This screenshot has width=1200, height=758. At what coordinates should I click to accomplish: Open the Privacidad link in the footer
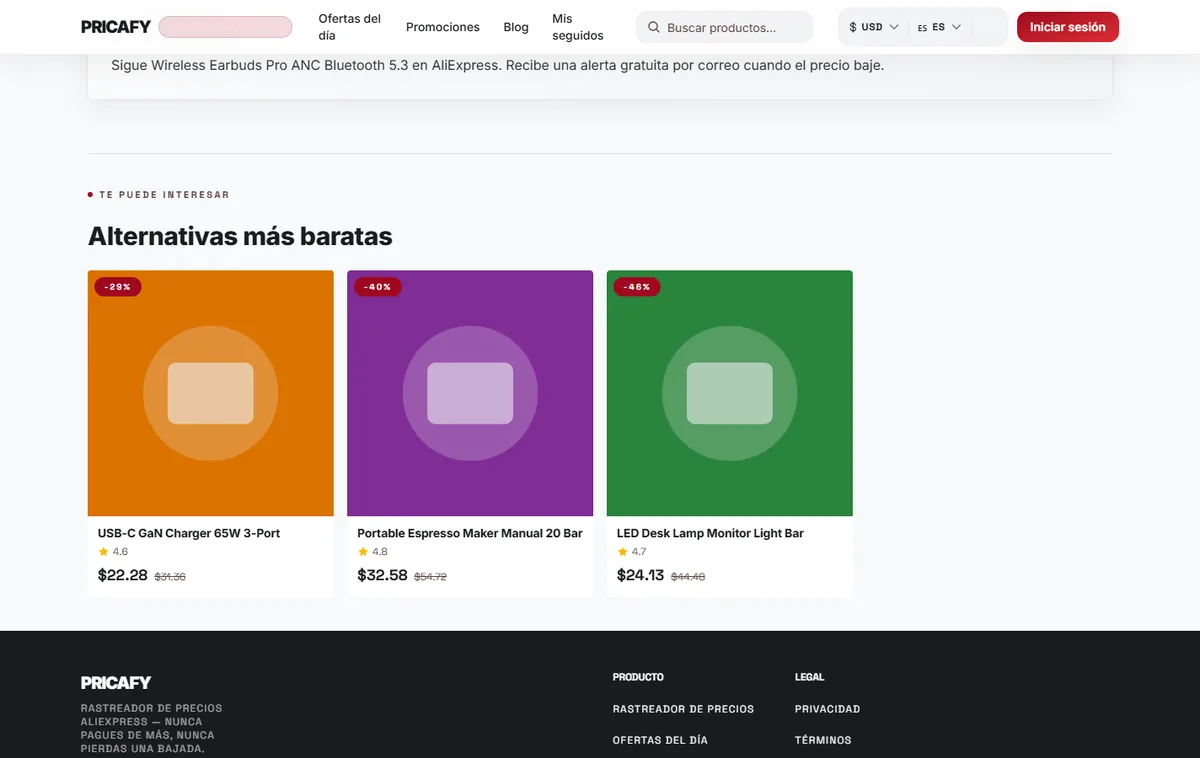(828, 709)
